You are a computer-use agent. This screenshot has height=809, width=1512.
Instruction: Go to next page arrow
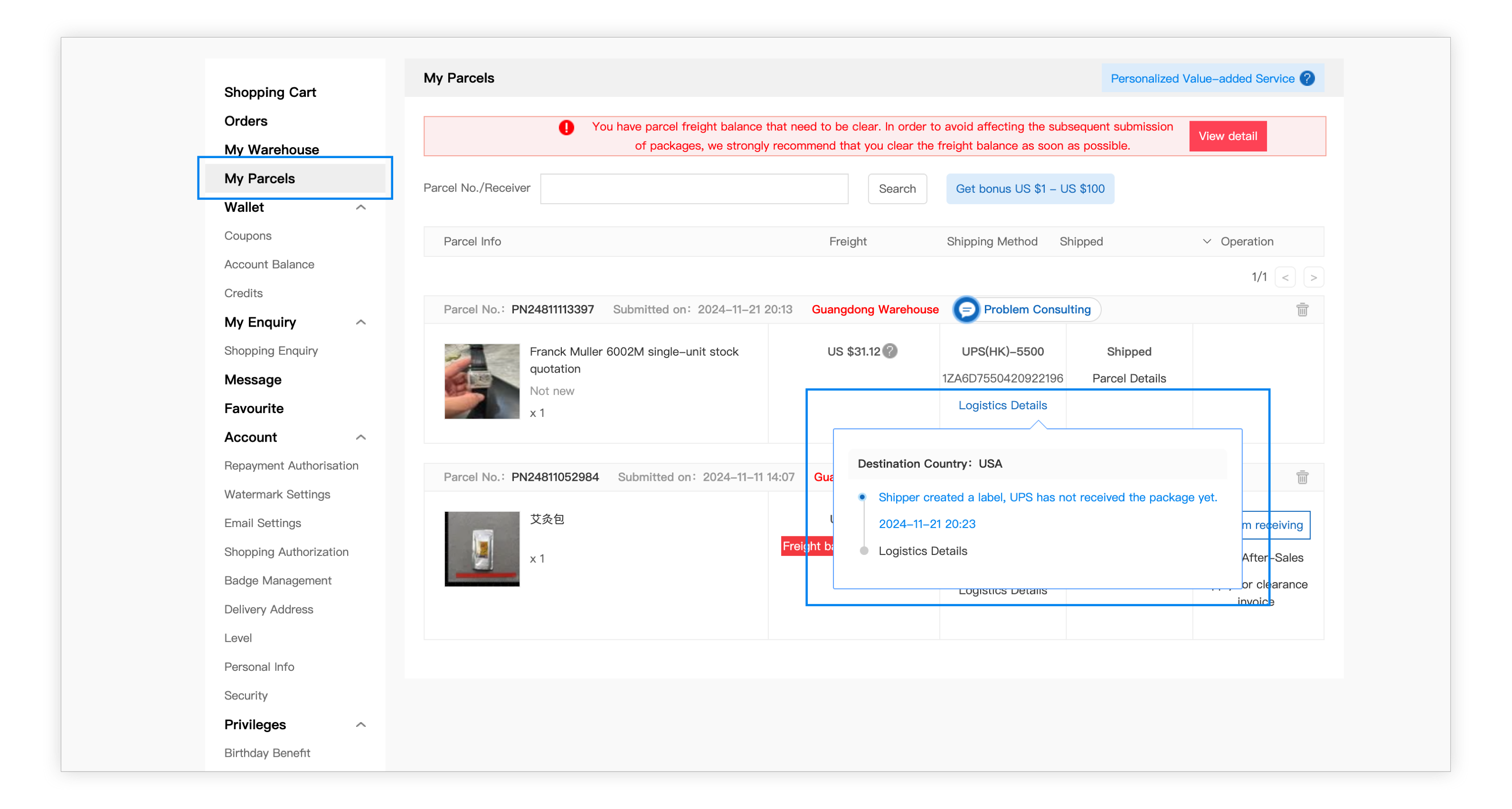[1313, 277]
